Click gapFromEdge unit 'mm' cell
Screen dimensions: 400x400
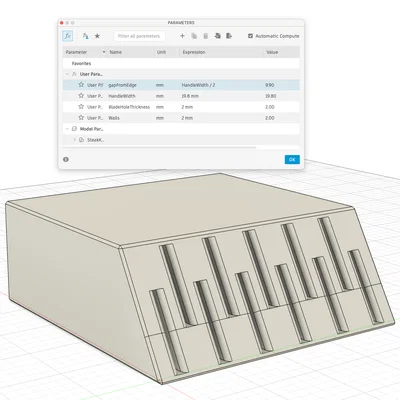[x=160, y=85]
